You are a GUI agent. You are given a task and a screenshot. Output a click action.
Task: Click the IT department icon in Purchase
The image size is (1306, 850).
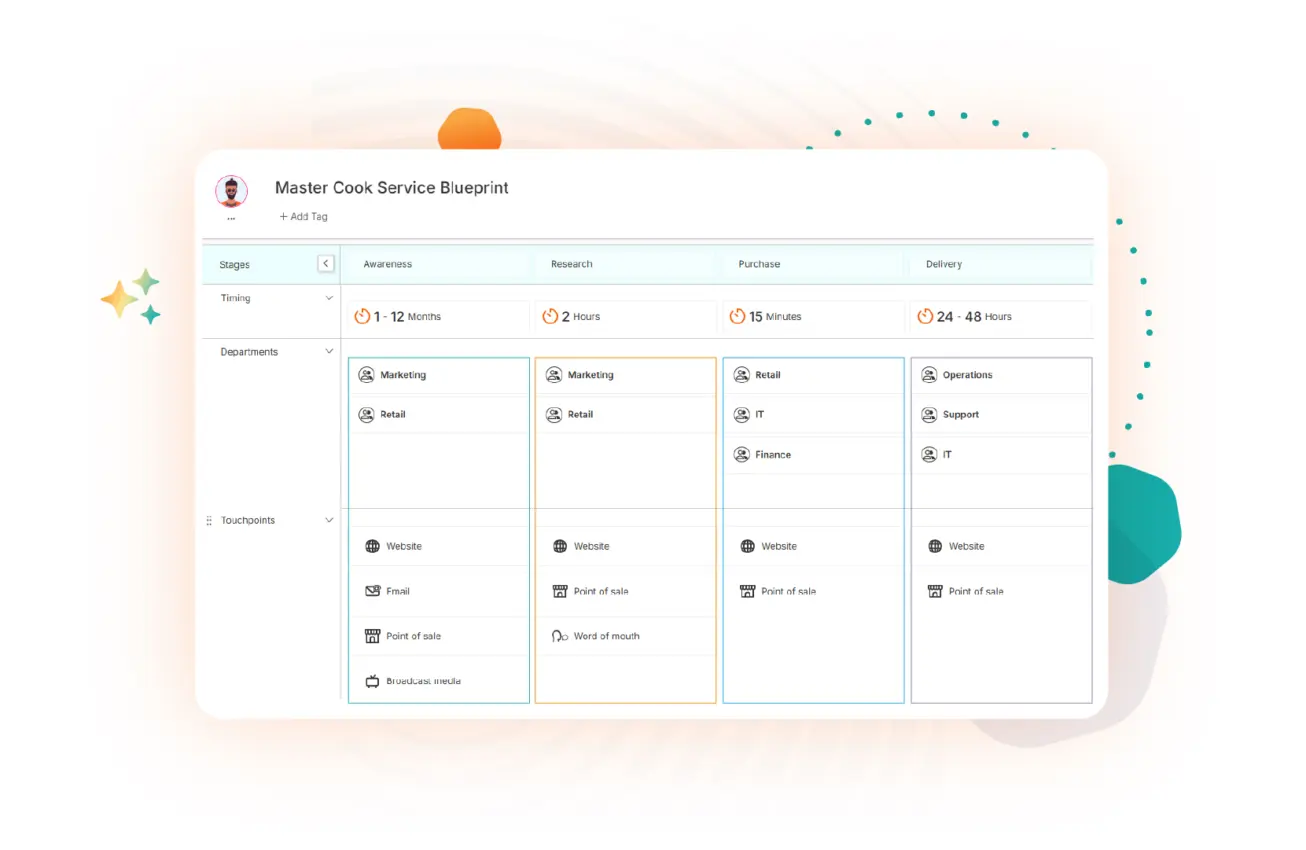[x=741, y=414]
